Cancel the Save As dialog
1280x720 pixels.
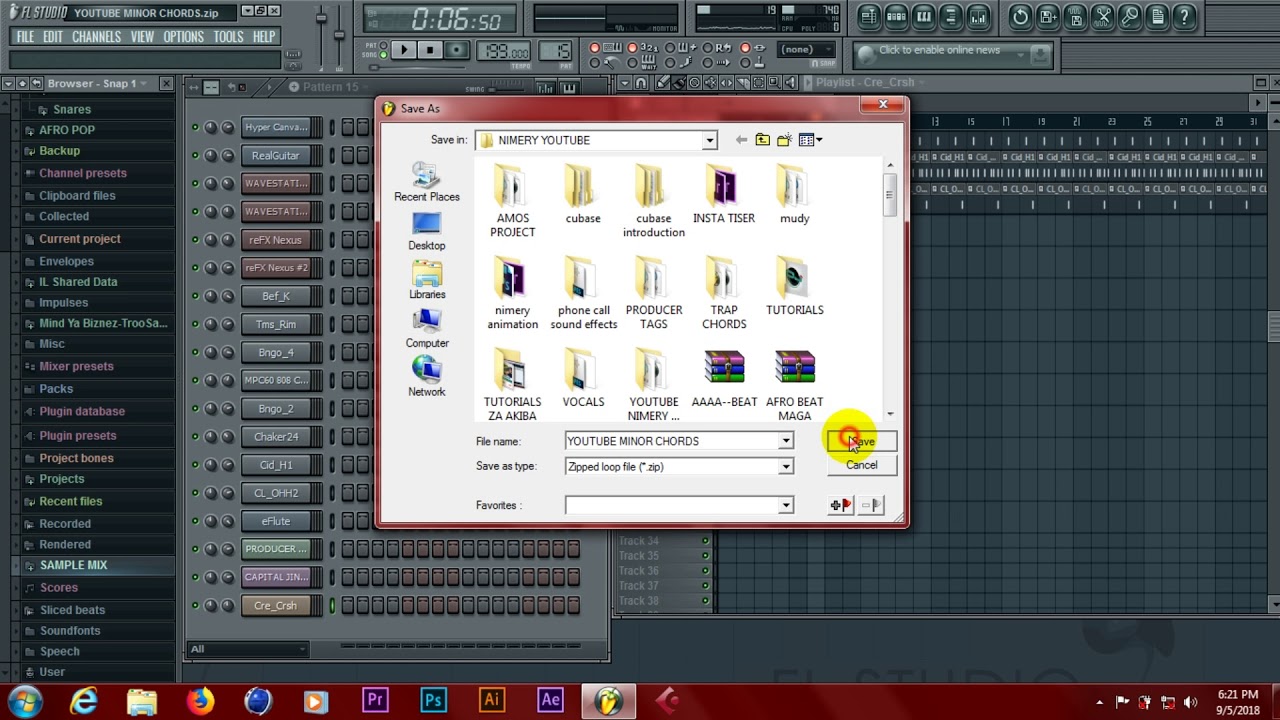tap(861, 465)
